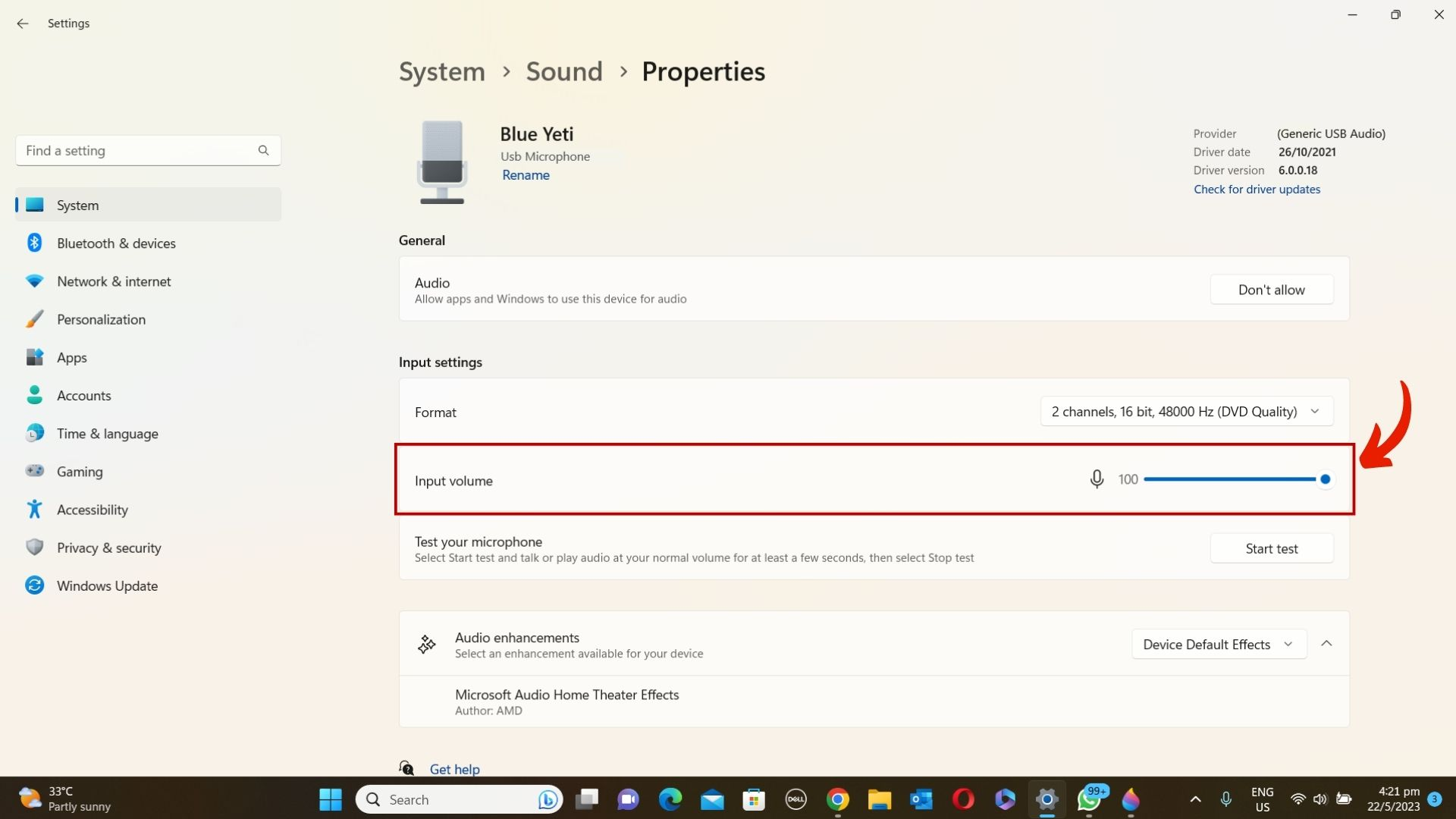Show hidden system tray icons
This screenshot has width=1456, height=819.
[1196, 799]
